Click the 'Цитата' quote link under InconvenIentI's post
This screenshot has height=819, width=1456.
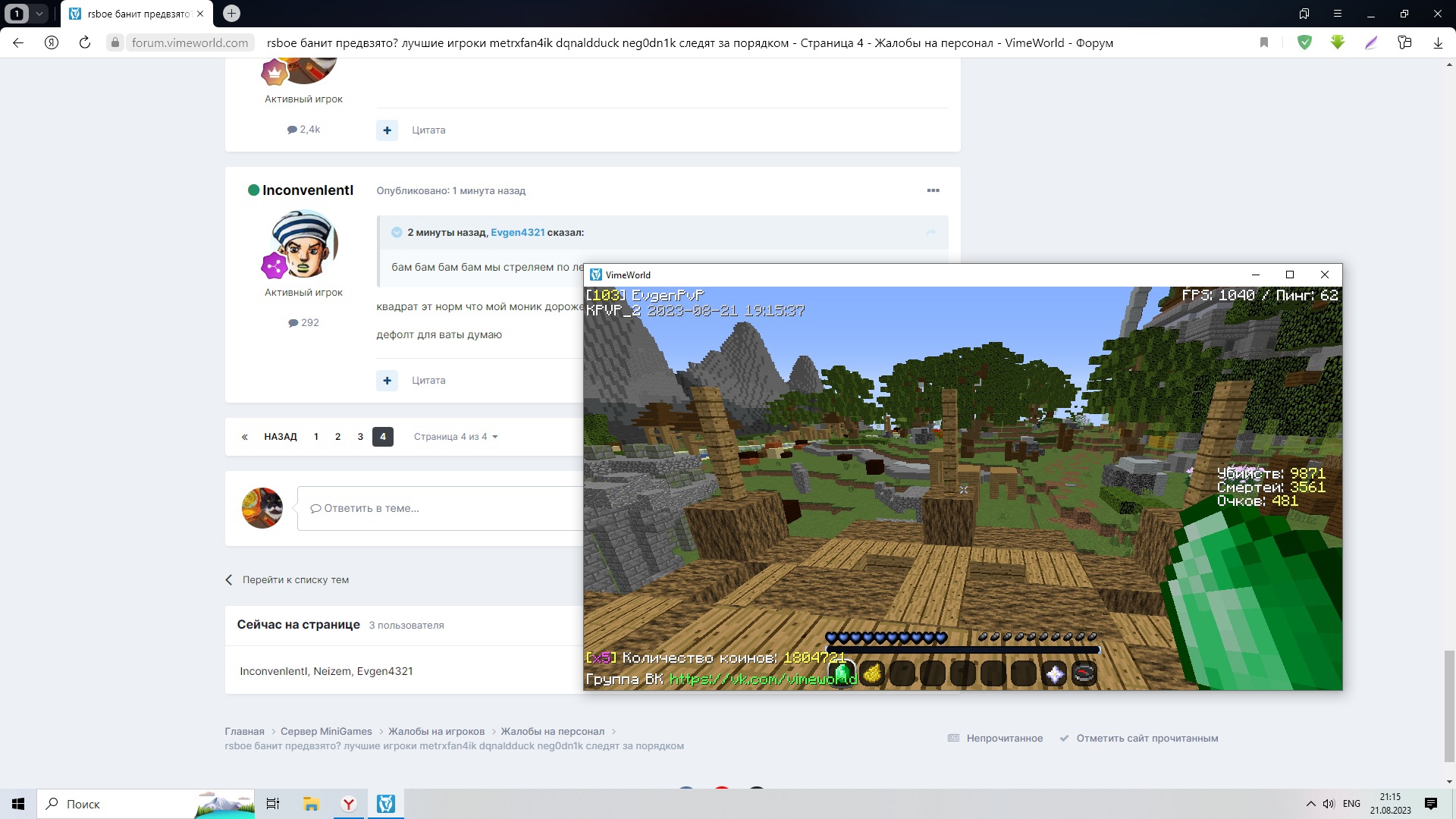(x=428, y=380)
